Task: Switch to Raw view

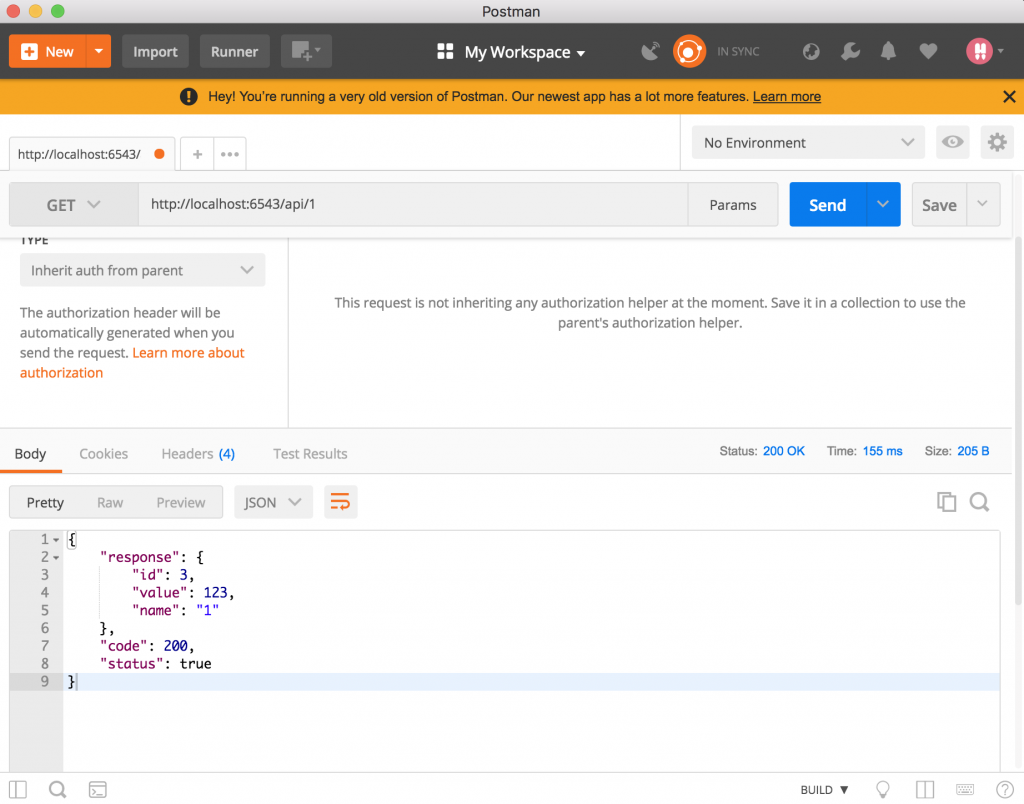Action: tap(110, 502)
